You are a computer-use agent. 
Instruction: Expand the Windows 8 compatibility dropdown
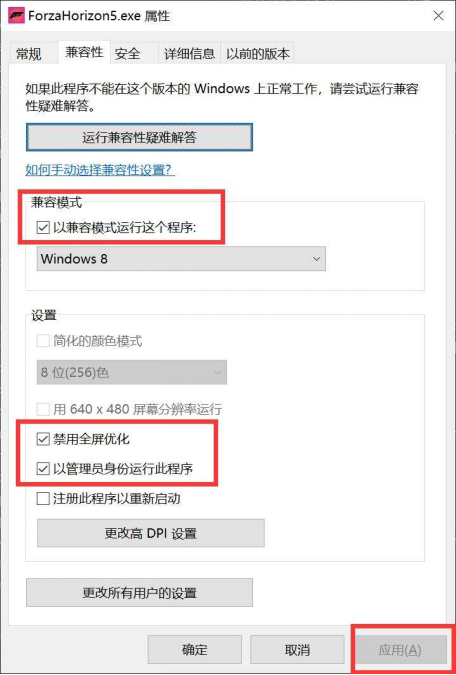(x=181, y=259)
